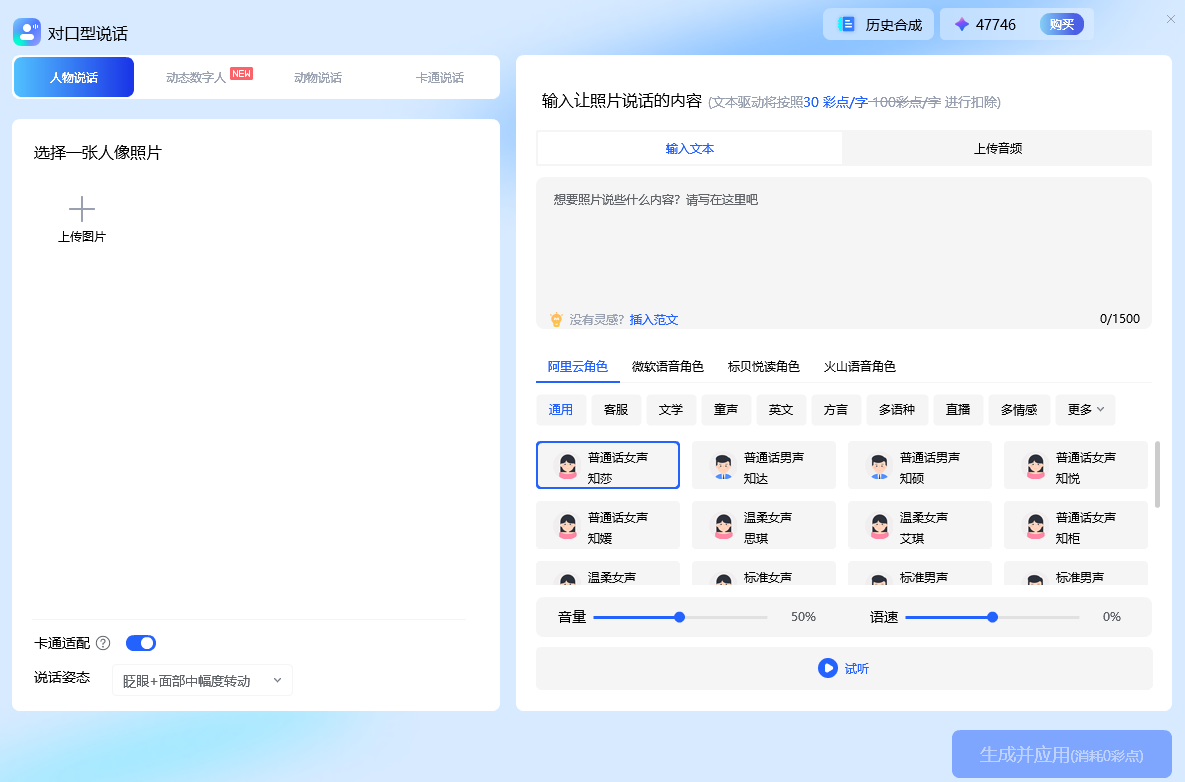
Task: Select the 普通话男声知硕 voice avatar
Action: 878,465
